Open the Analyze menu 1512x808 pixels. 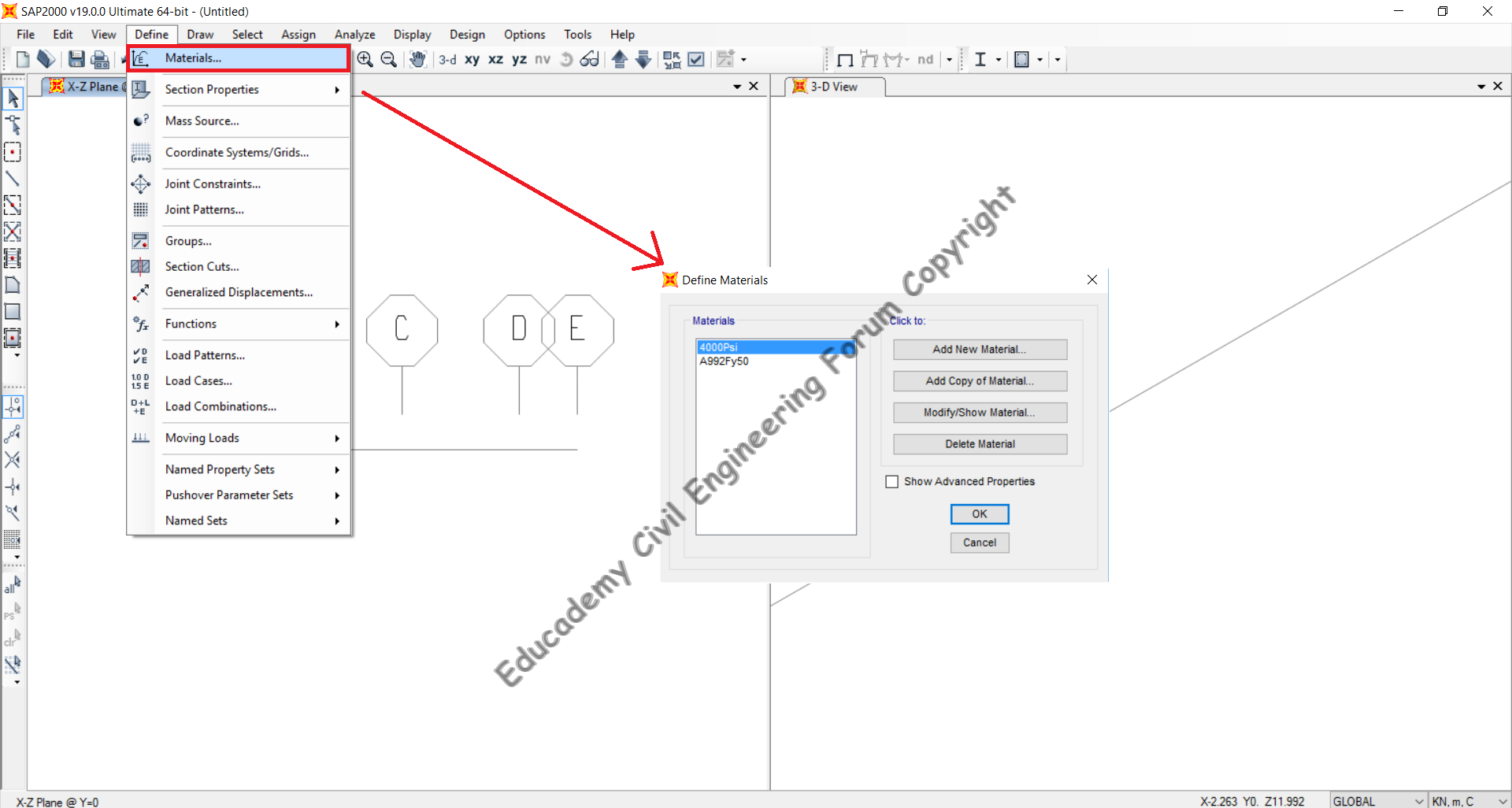point(354,35)
